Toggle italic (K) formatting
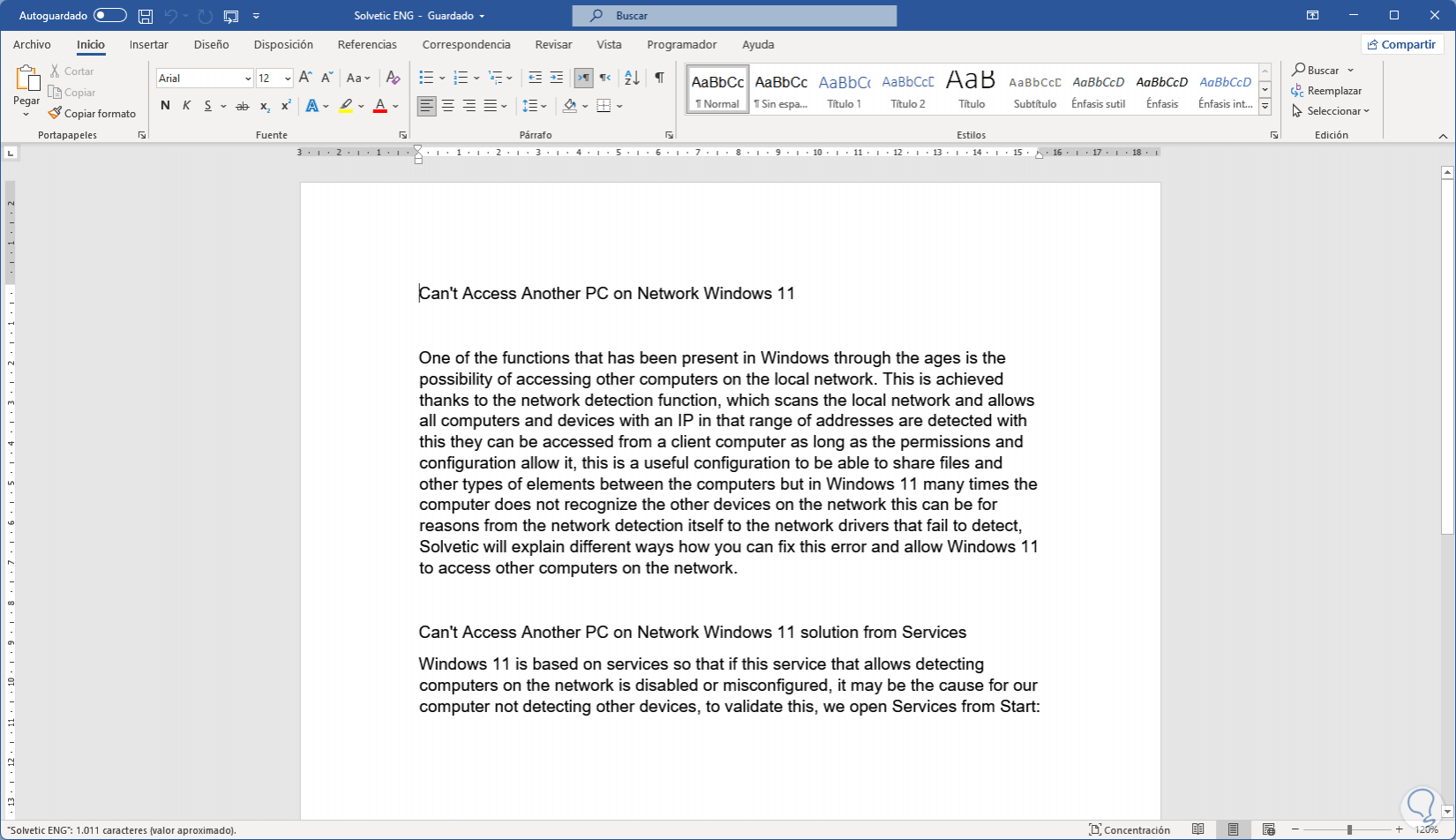The image size is (1456, 840). [186, 106]
